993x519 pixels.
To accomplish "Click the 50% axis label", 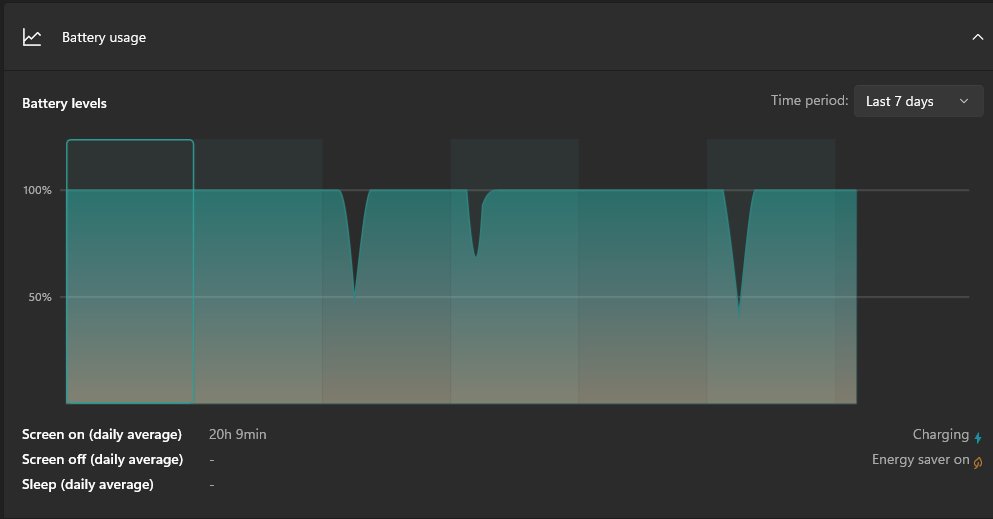I will coord(40,297).
